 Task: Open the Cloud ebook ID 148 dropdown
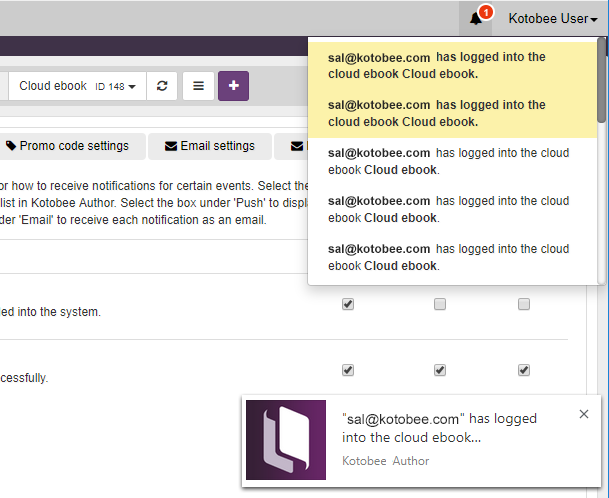(x=77, y=86)
